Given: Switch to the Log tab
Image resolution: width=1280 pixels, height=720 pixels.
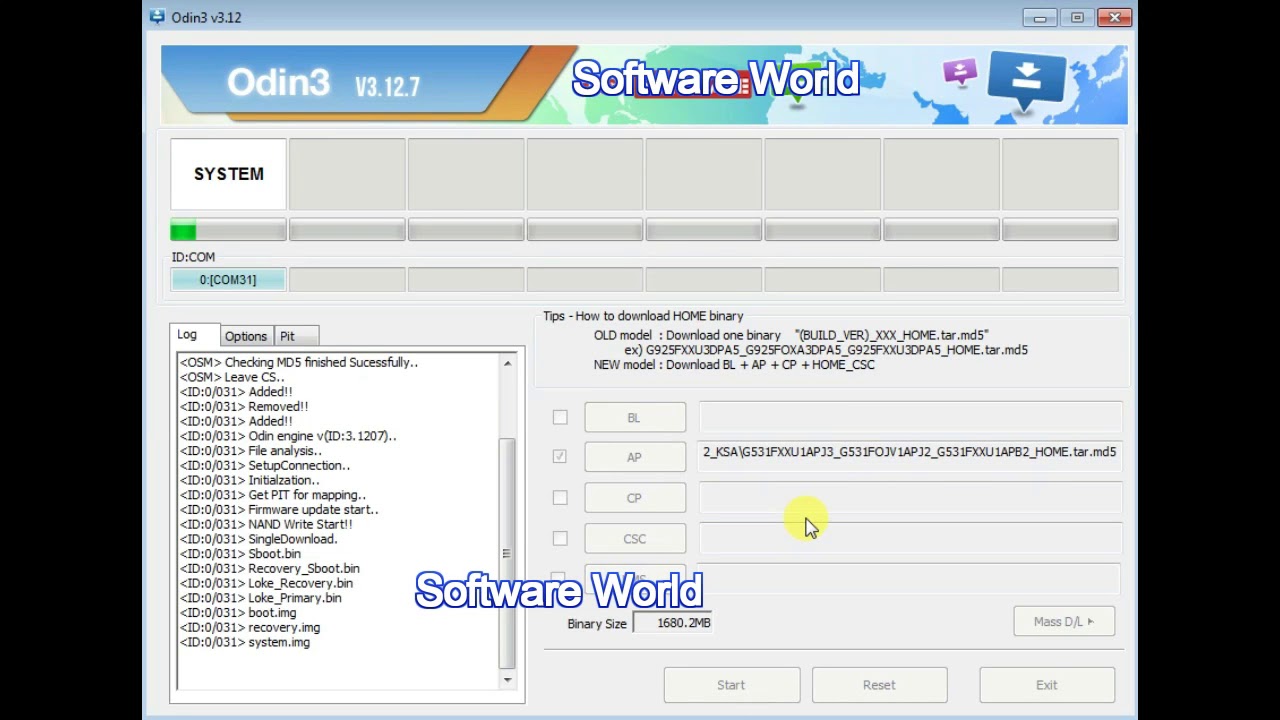Looking at the screenshot, I should click(194, 335).
